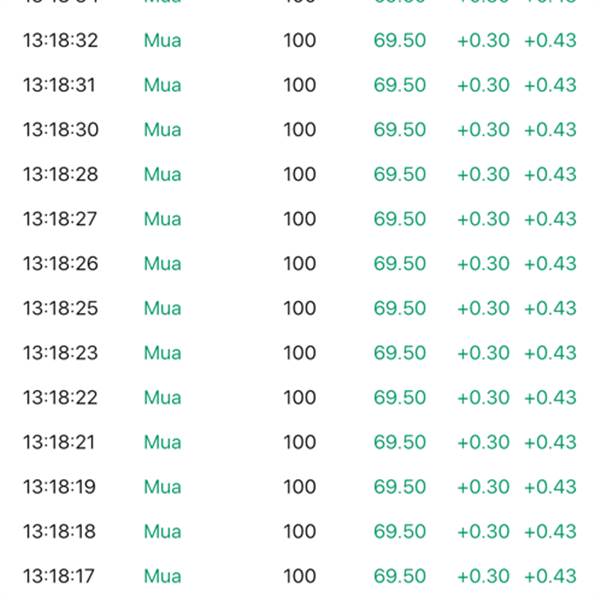Click +0.30 change in 13:18:17 row
The image size is (600, 600).
coord(483,576)
